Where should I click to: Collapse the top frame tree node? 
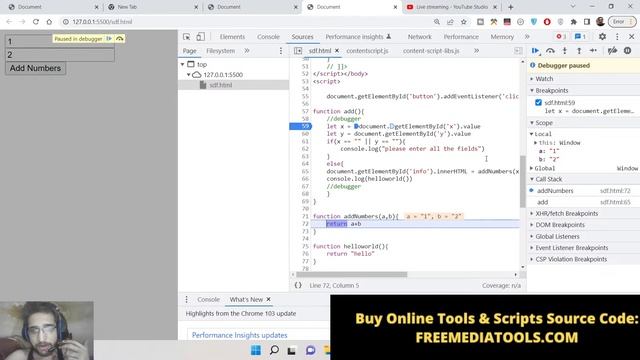[182, 64]
